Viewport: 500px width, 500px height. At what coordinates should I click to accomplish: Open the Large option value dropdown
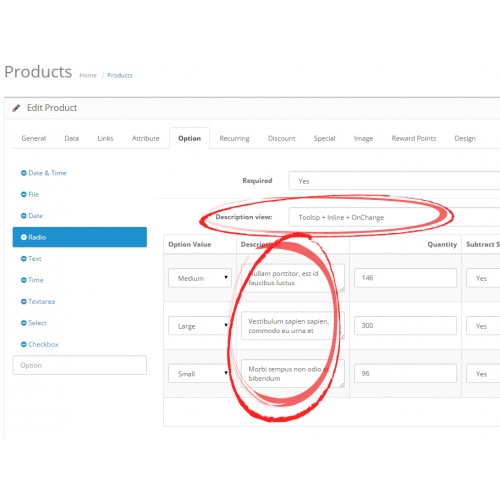point(200,326)
